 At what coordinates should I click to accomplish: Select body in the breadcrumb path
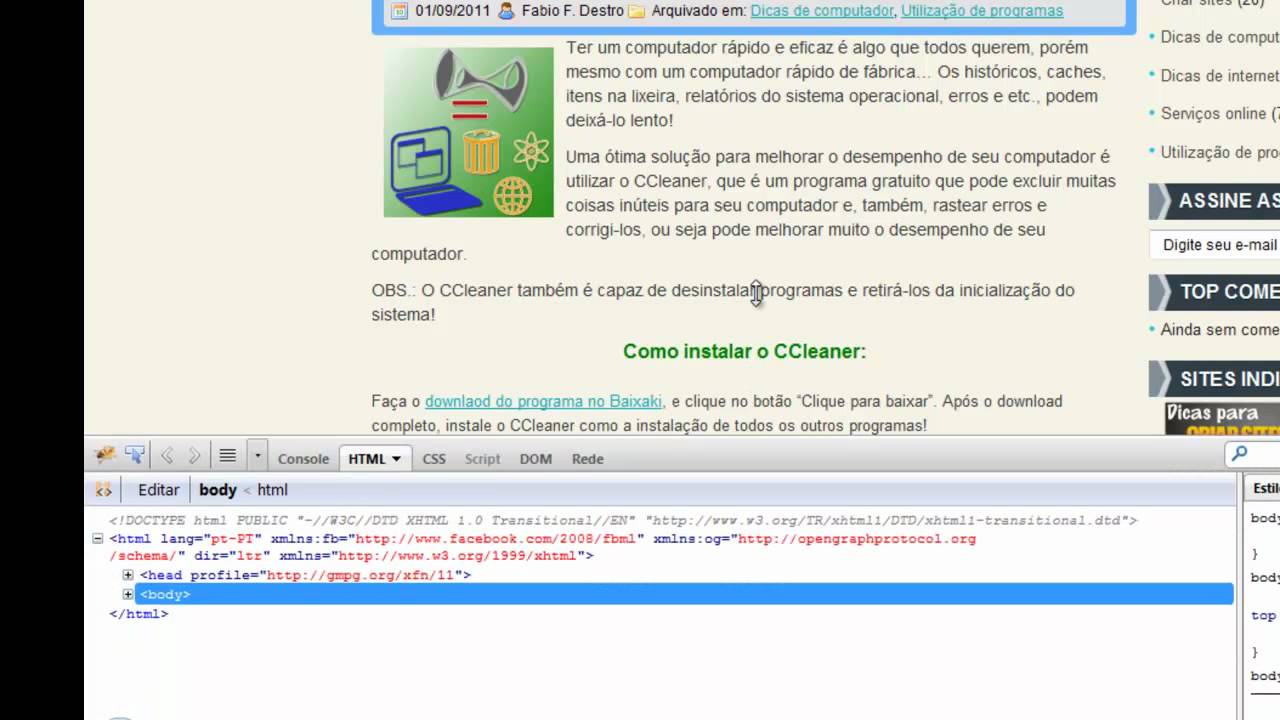click(218, 490)
